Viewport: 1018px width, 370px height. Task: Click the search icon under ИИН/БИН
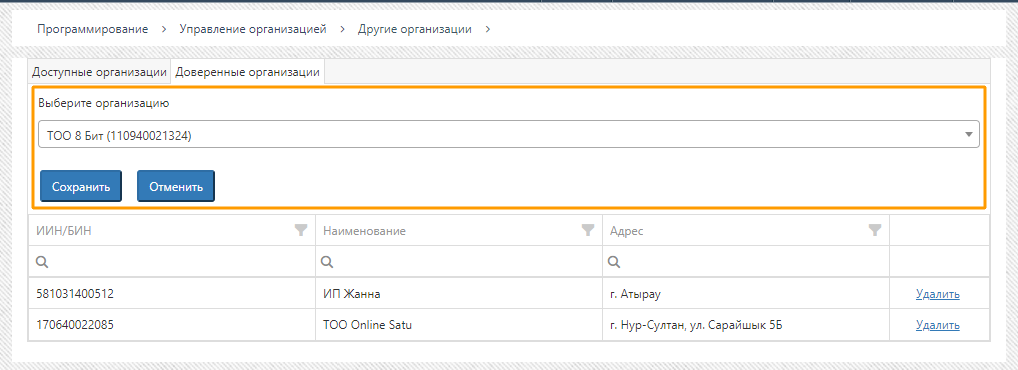point(41,262)
